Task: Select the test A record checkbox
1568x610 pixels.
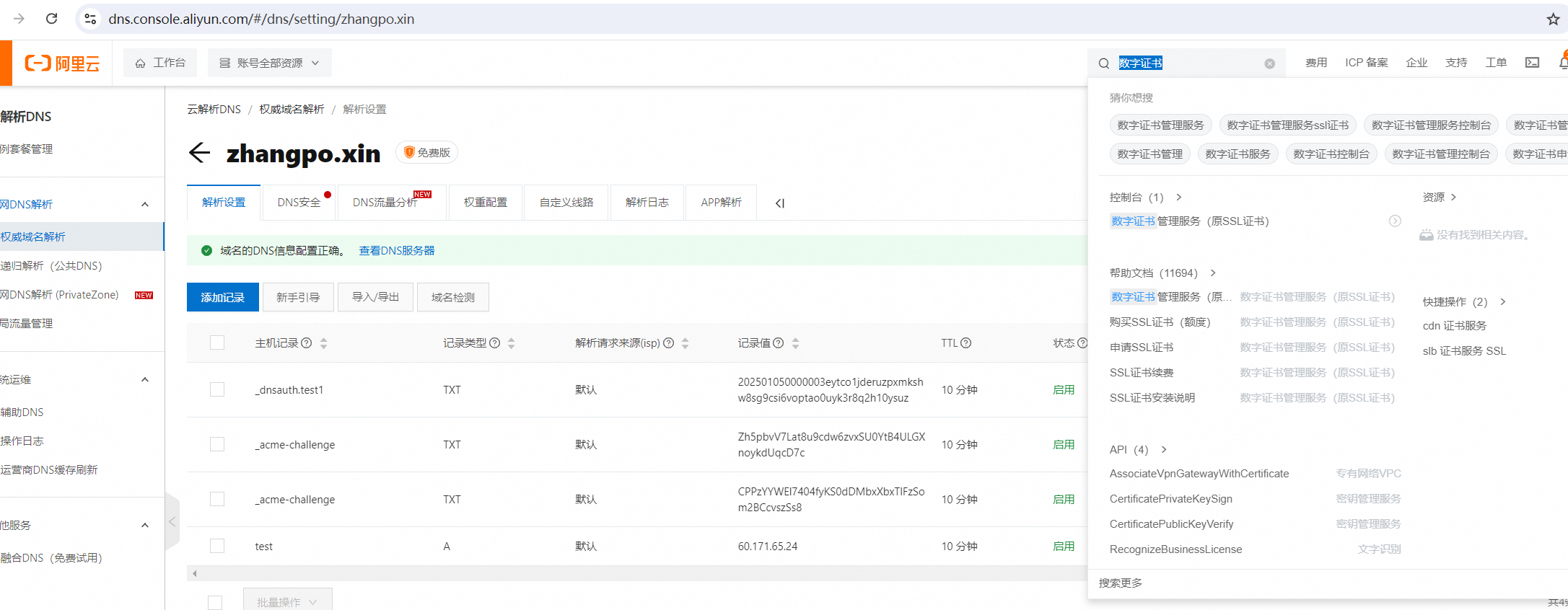Action: coord(217,546)
